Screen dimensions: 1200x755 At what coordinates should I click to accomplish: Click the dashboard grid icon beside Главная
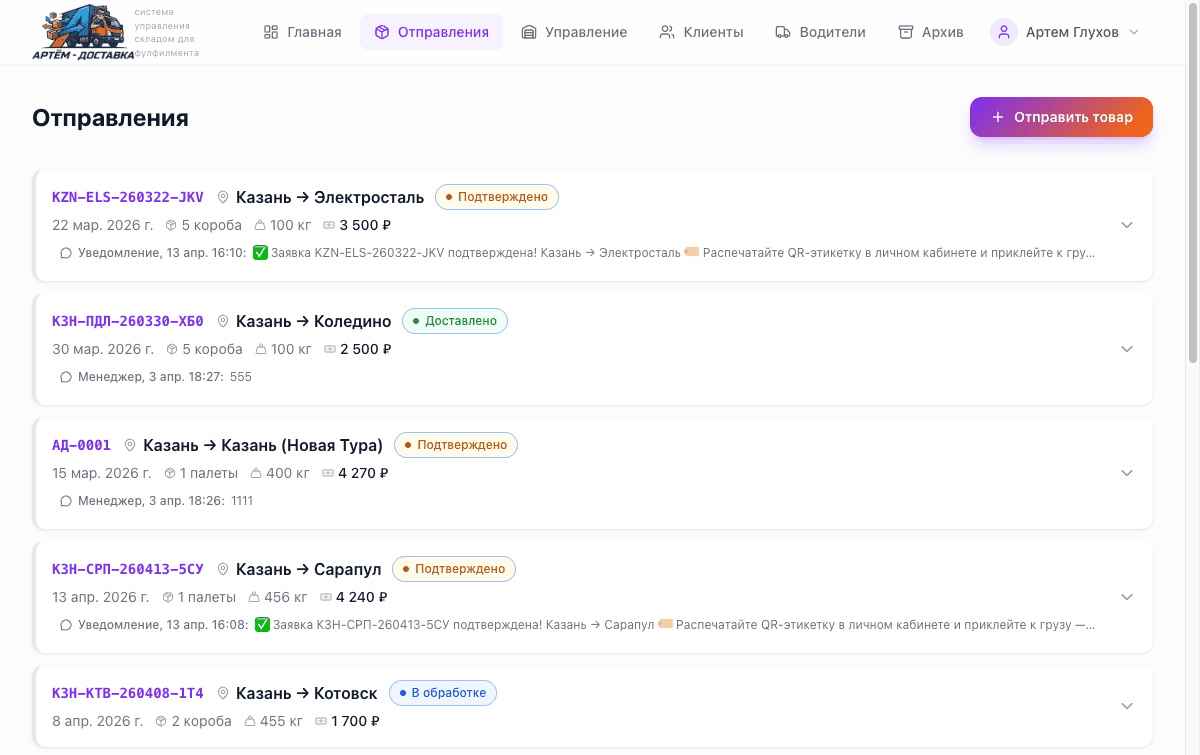point(271,32)
